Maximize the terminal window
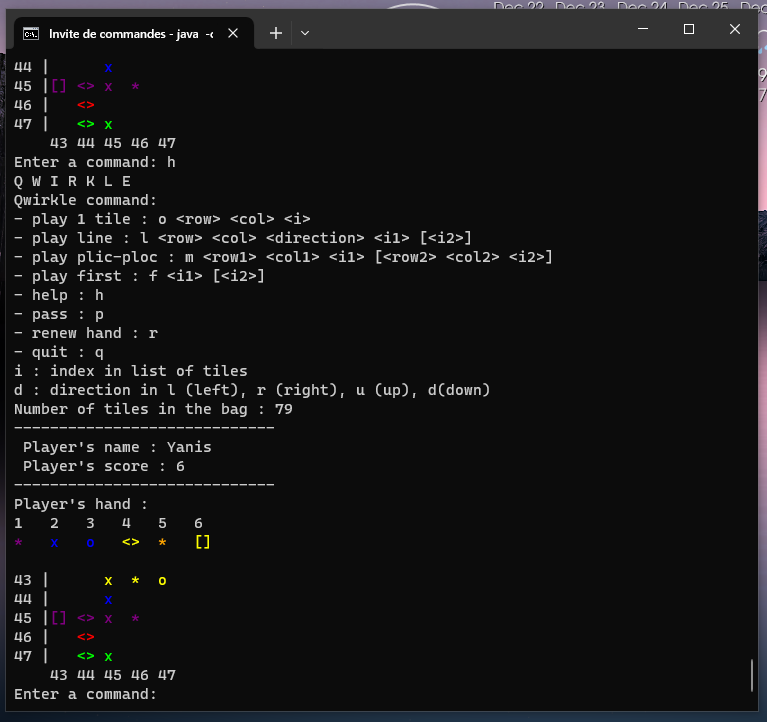The image size is (767, 722). click(x=689, y=29)
